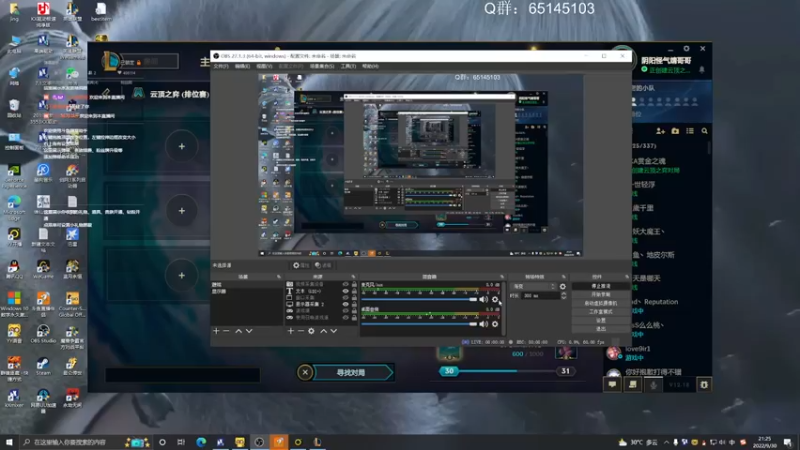
Task: Open desktop audio settings gear in mixer
Action: coord(494,324)
